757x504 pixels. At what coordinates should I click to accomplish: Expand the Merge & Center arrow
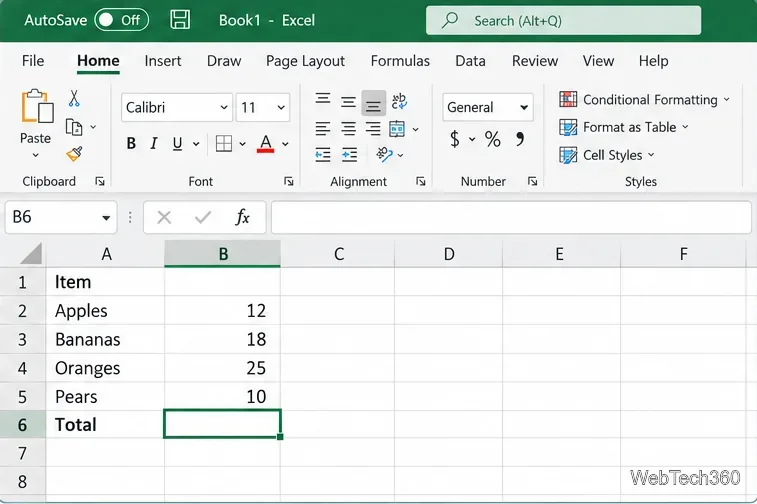[415, 129]
